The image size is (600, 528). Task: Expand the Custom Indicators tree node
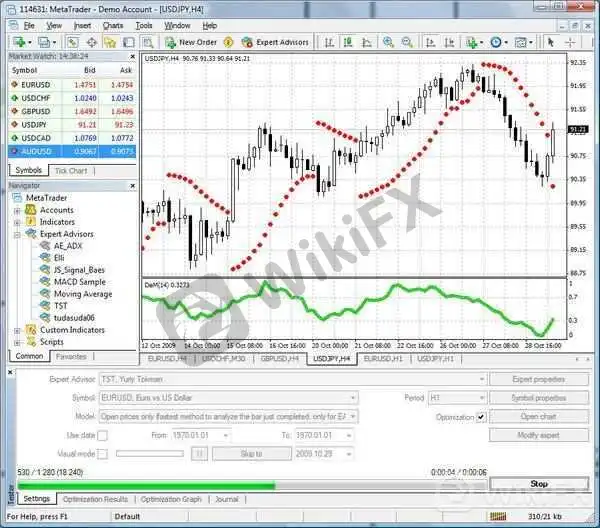pyautogui.click(x=17, y=330)
